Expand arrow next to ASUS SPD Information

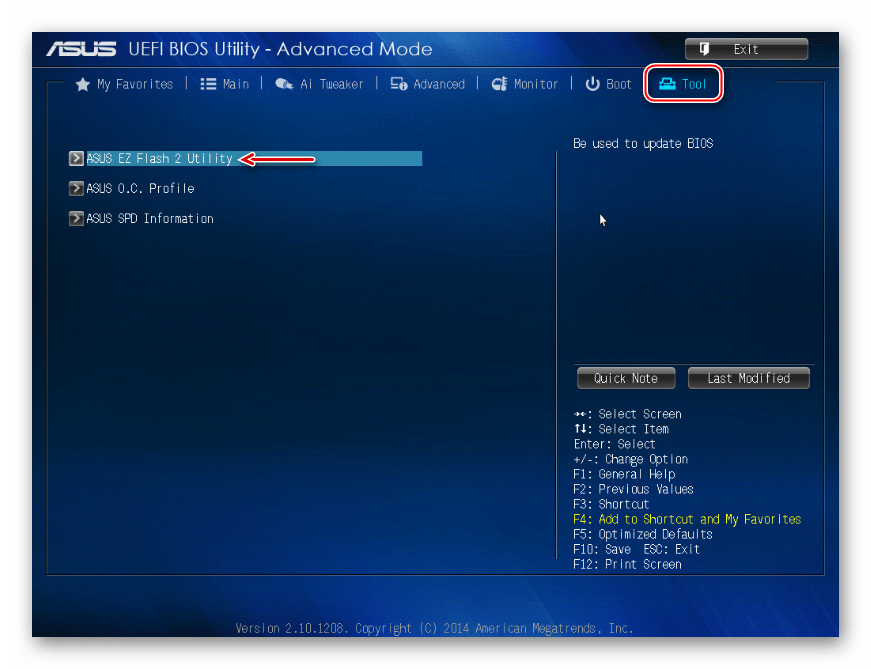[x=76, y=218]
